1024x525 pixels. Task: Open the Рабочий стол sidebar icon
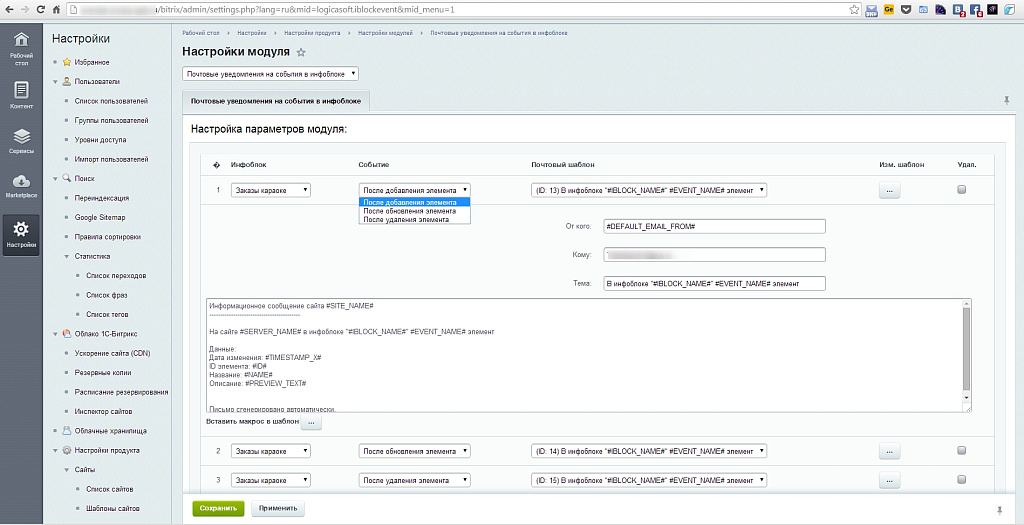[x=21, y=46]
